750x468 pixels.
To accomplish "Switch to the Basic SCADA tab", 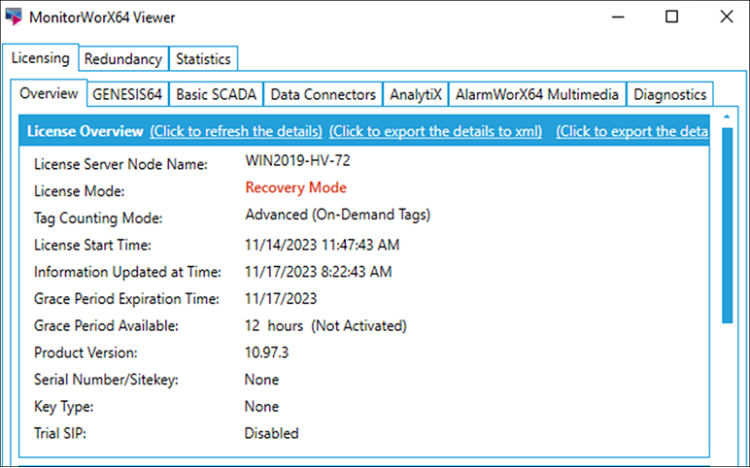I will [216, 94].
